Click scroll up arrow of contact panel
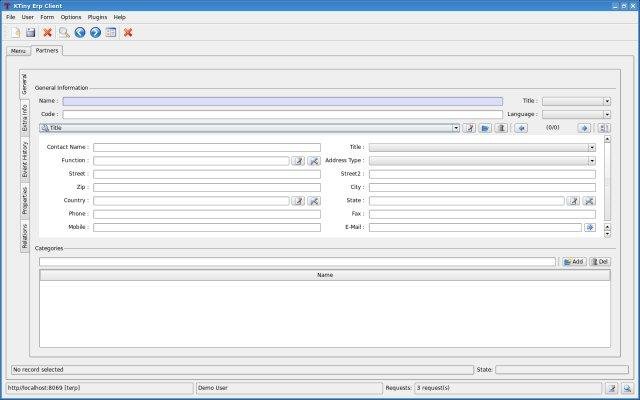The image size is (640, 400). click(607, 139)
